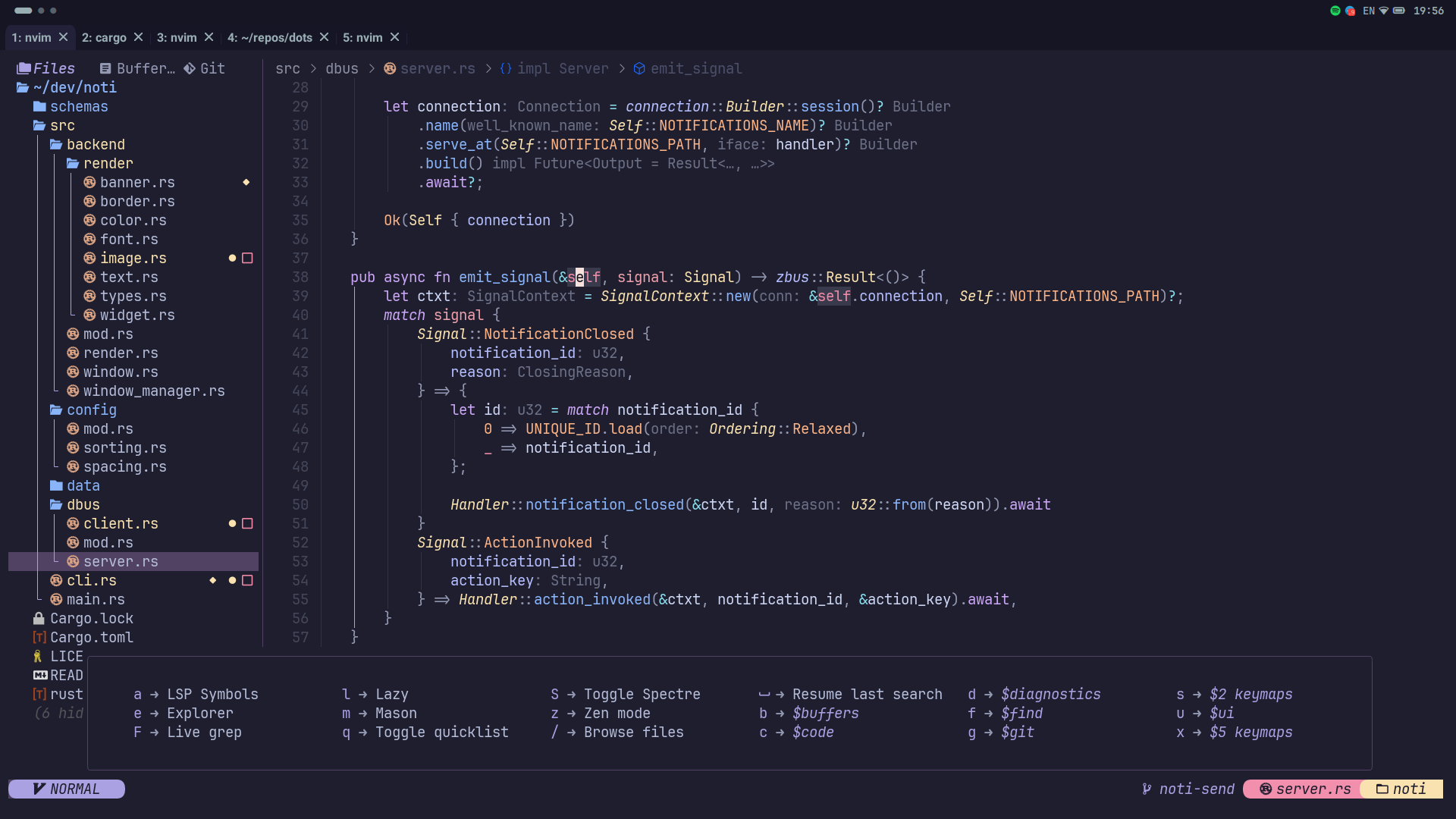Click the lock icon of Cargo.lock

[39, 618]
